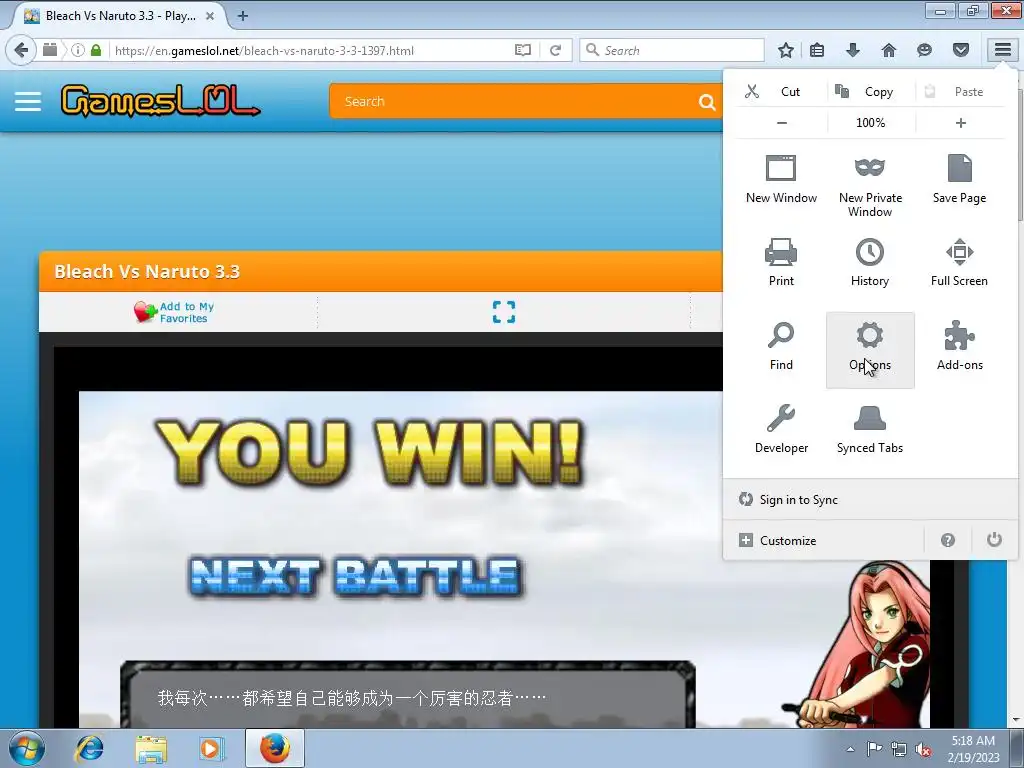Click the orange search magnifier button
This screenshot has width=1024, height=768.
(x=707, y=101)
